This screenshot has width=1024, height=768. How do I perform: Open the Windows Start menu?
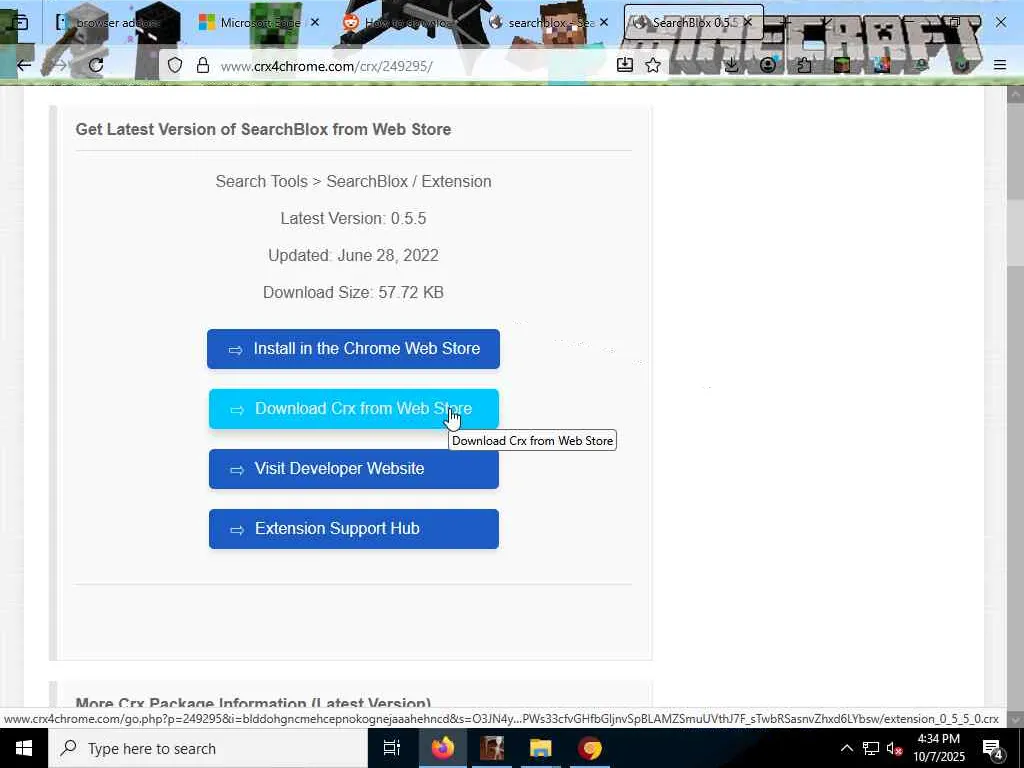coord(24,748)
